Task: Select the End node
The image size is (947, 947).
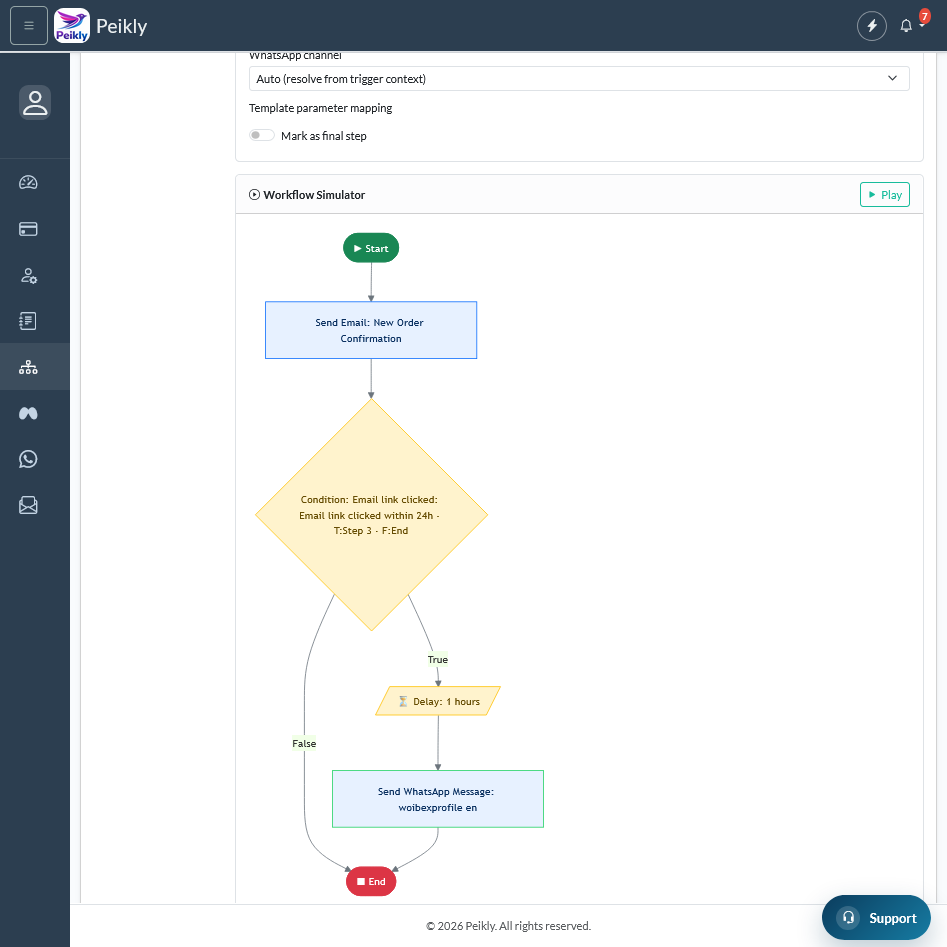Action: pos(371,881)
